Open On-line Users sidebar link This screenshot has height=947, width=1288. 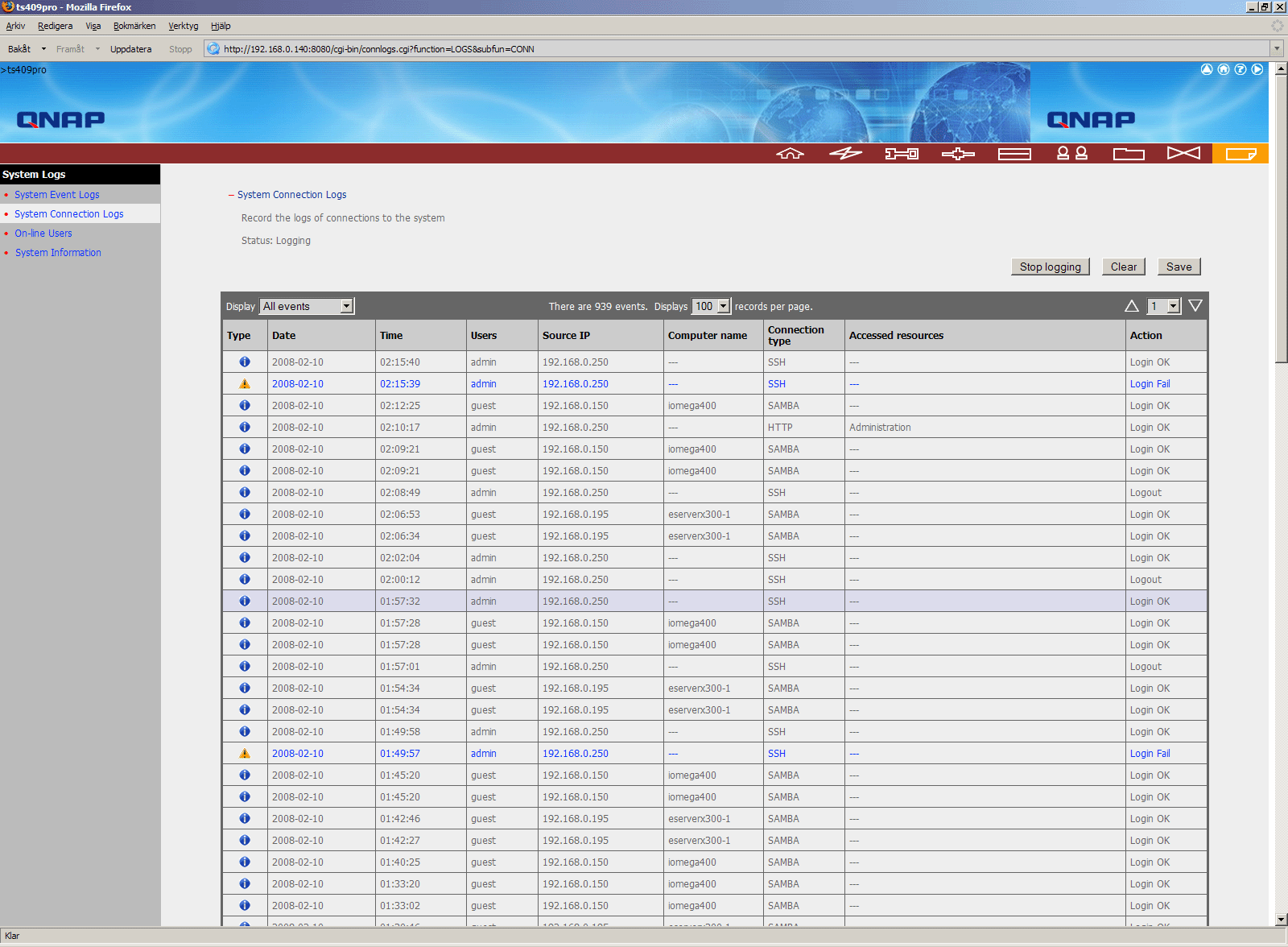point(43,234)
